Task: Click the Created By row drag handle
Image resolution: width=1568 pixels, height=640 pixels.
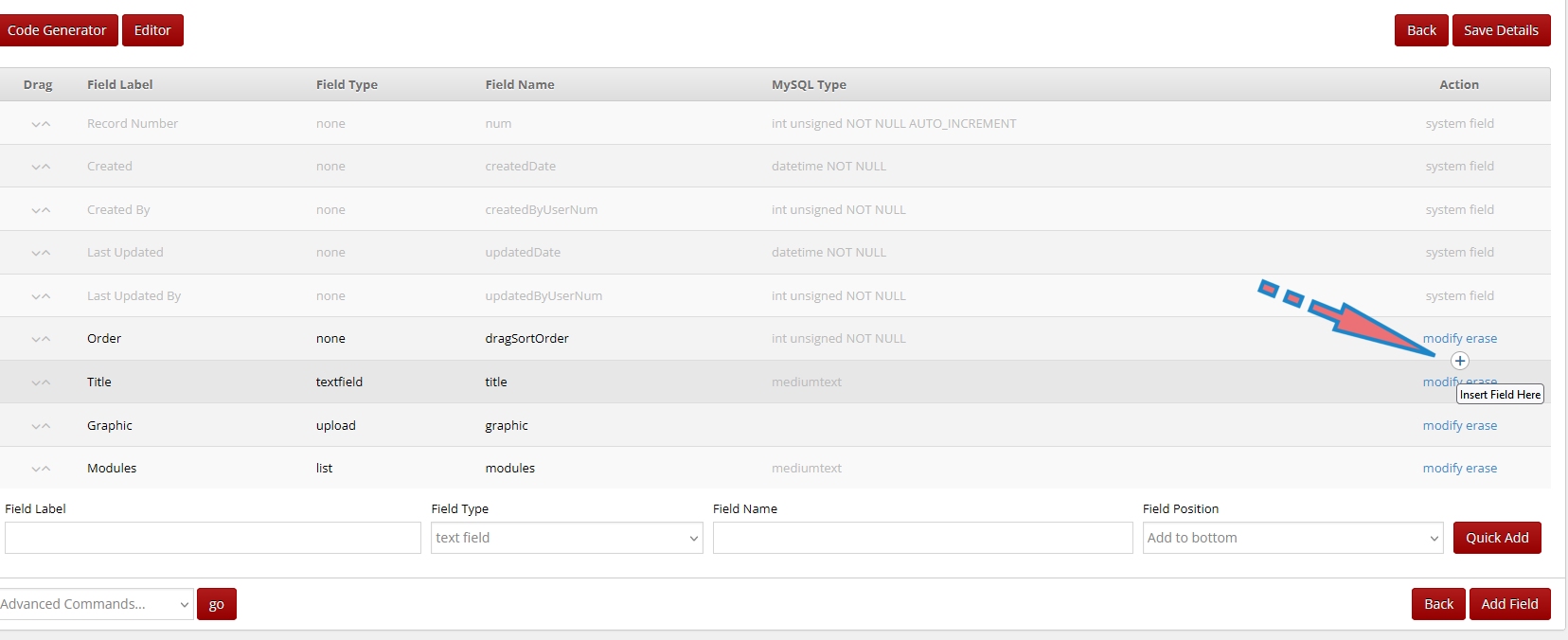Action: click(40, 210)
